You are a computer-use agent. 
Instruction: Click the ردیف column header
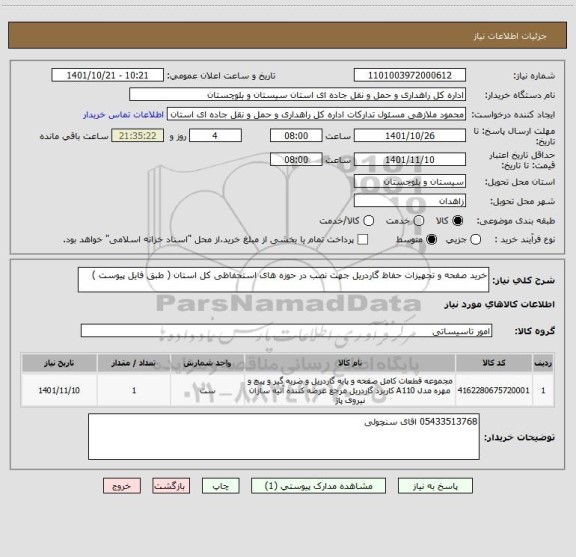[x=543, y=363]
